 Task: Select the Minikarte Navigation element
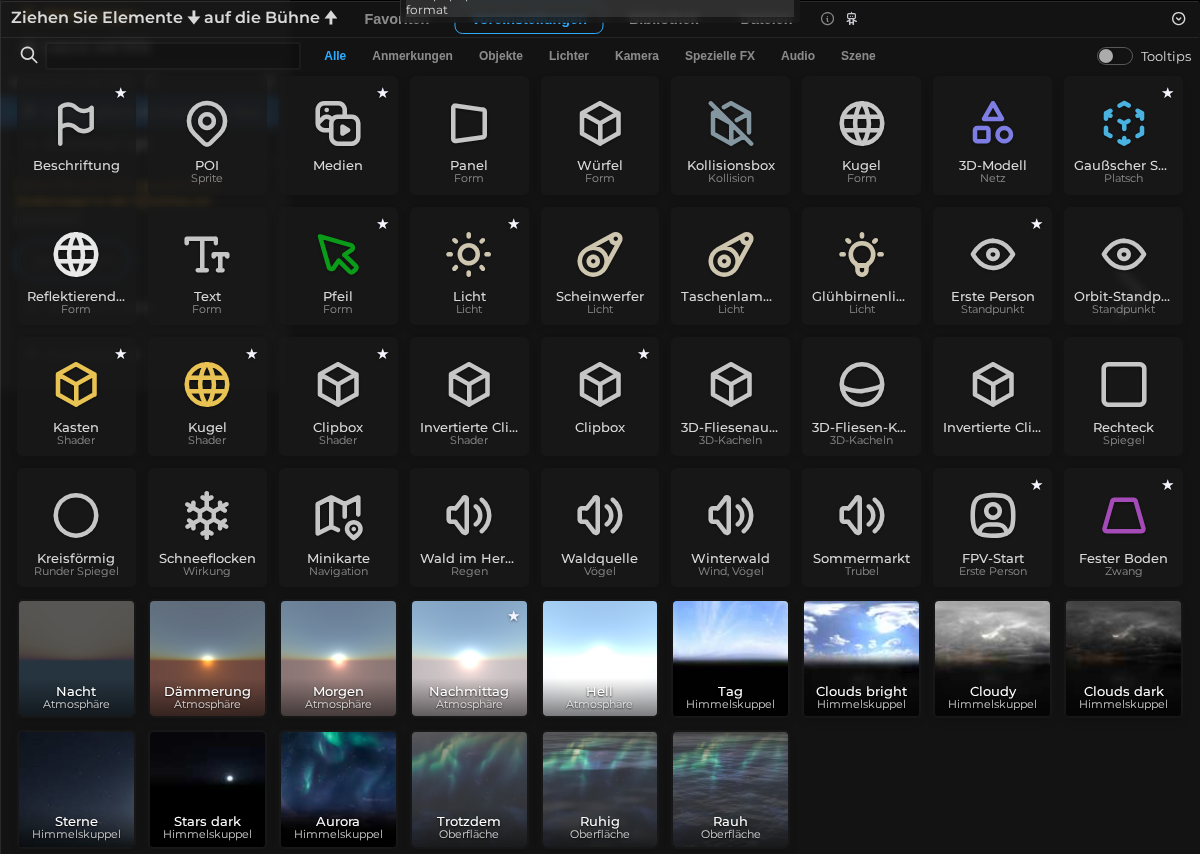tap(338, 528)
